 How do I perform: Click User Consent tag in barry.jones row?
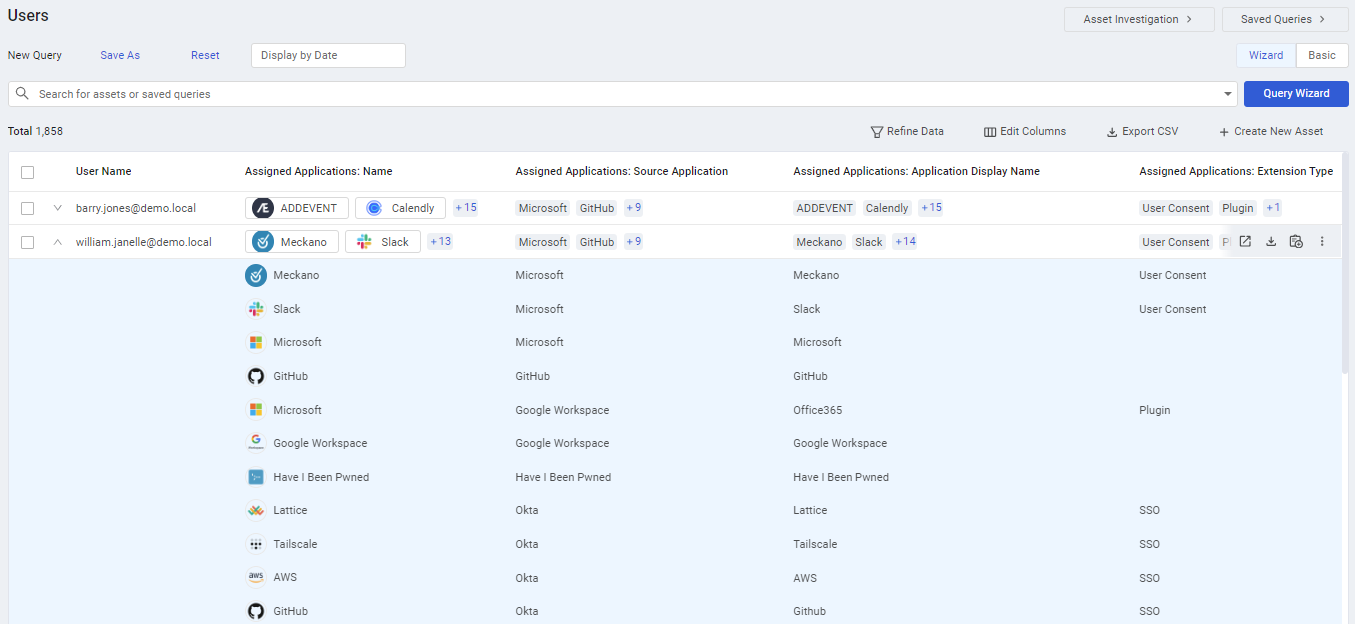1176,208
